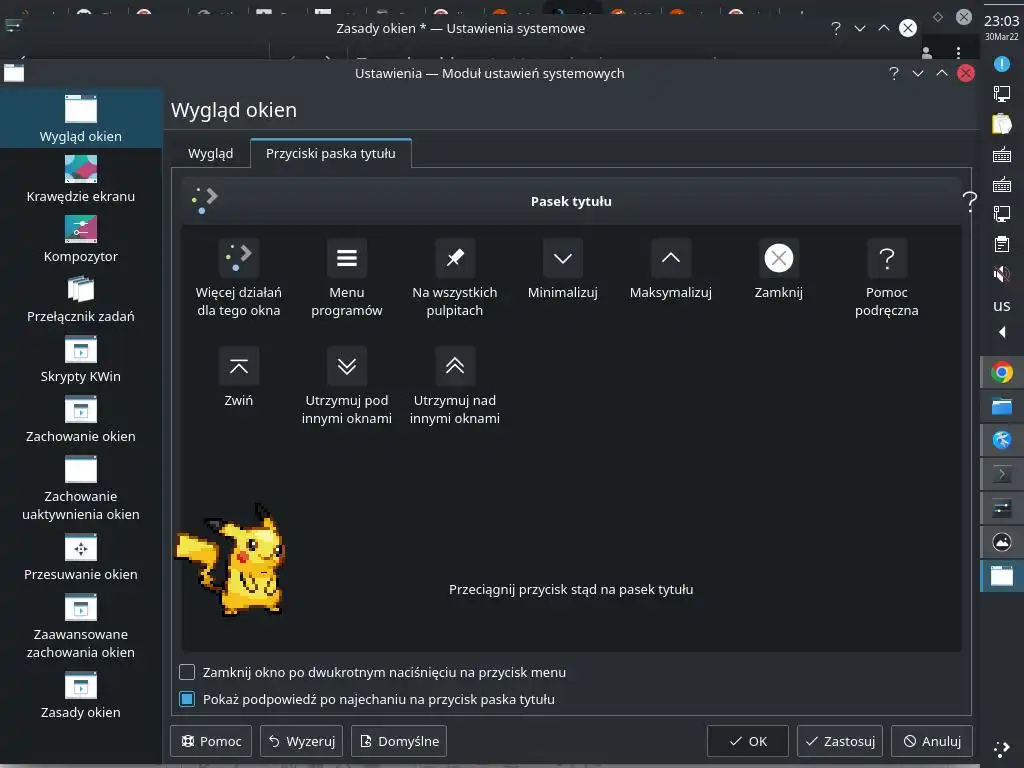Open the clipboard tray icon
This screenshot has height=768, width=1024.
(x=1002, y=244)
